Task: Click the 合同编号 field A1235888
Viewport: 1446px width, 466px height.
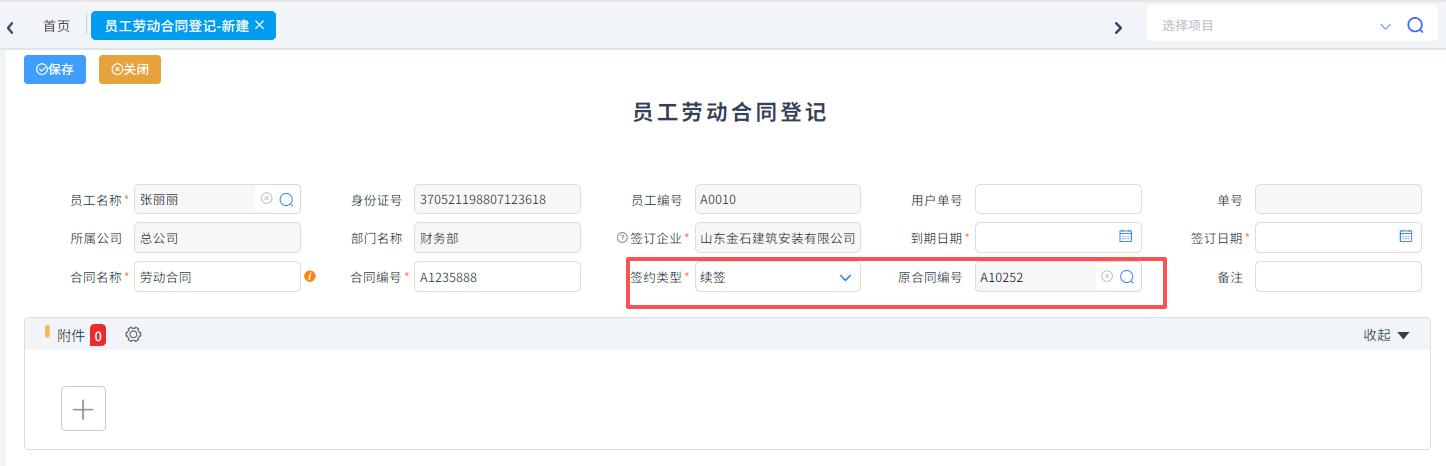Action: point(497,277)
